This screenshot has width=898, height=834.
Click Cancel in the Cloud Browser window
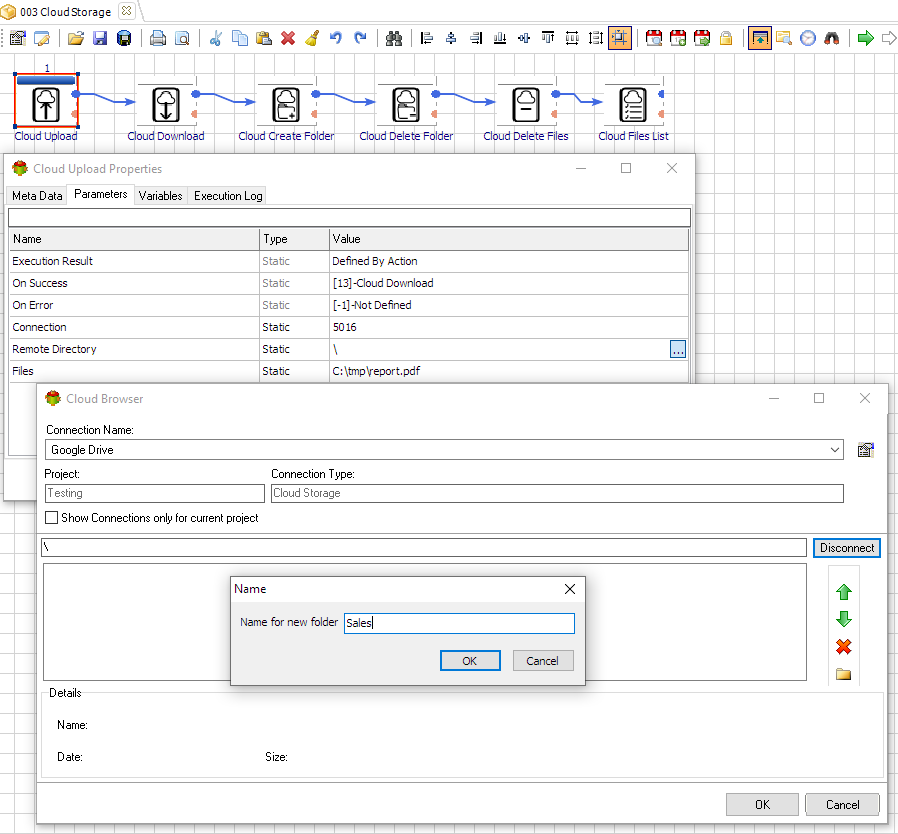pos(842,804)
